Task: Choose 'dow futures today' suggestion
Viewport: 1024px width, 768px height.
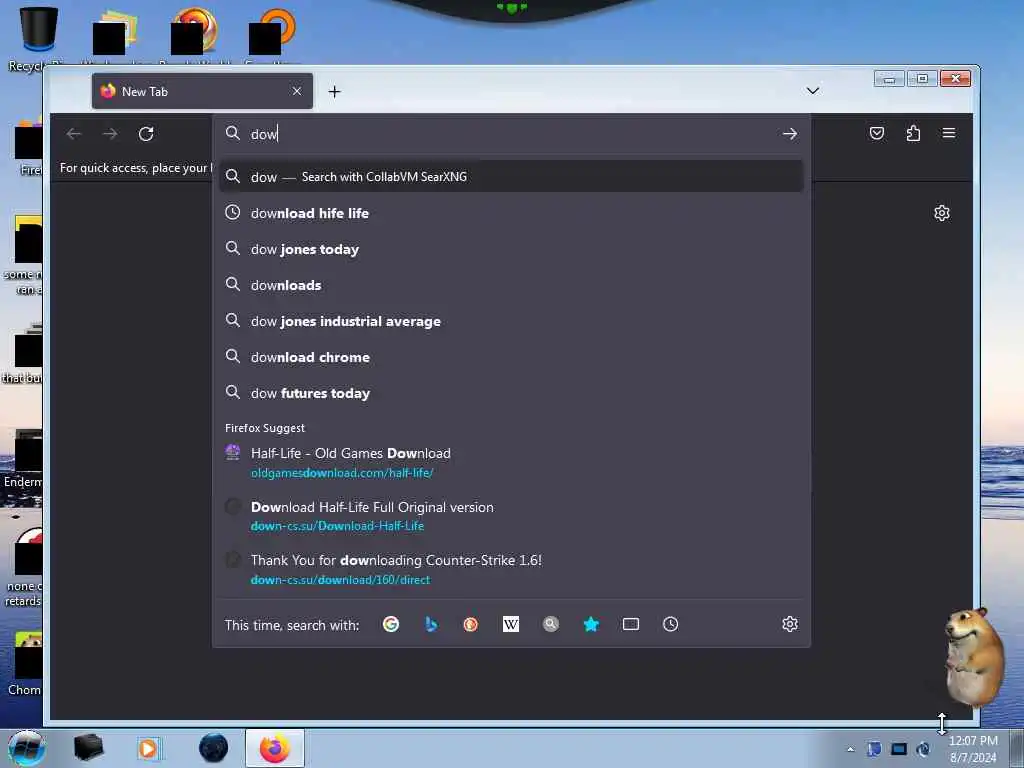Action: (x=511, y=392)
